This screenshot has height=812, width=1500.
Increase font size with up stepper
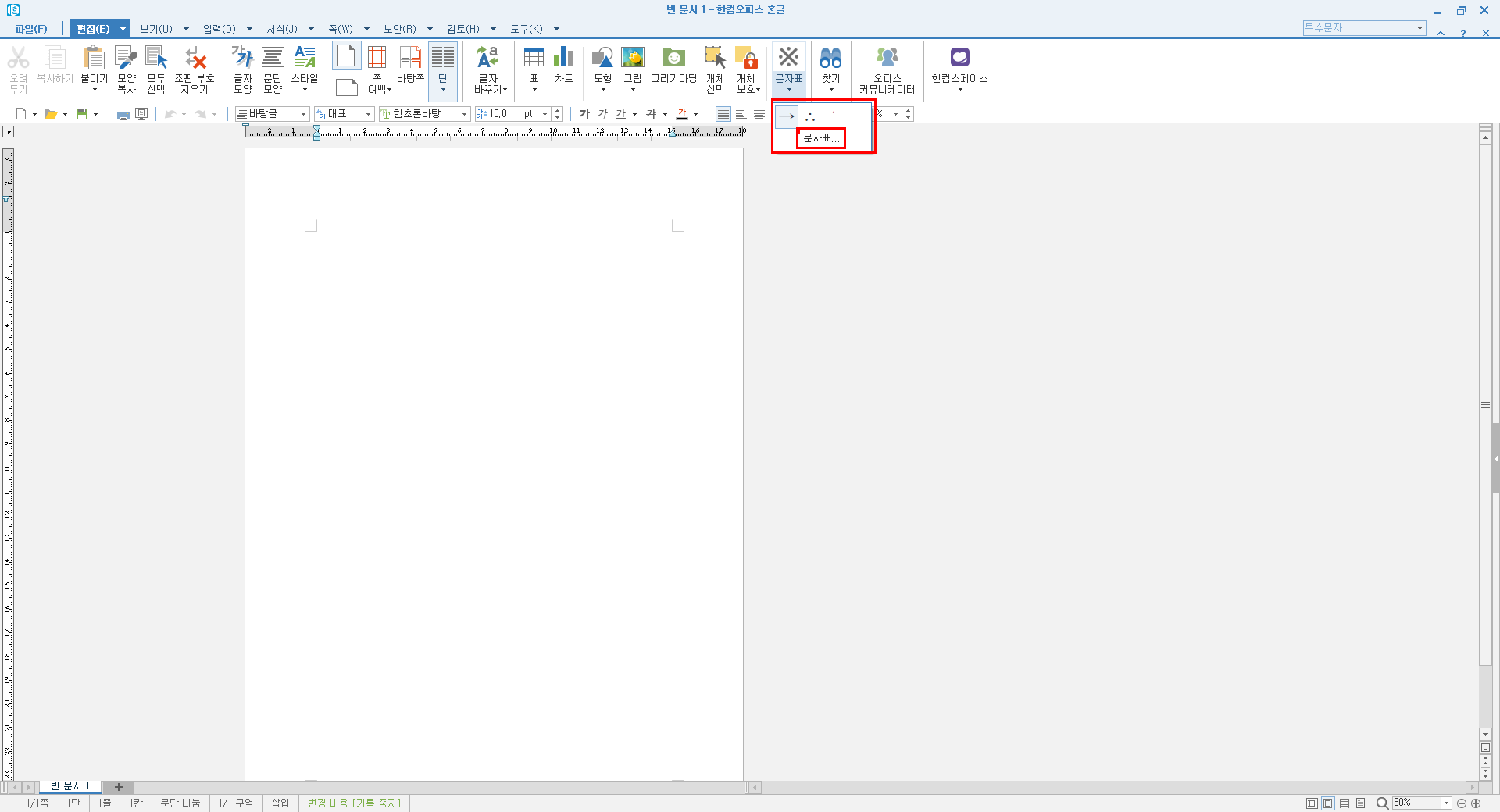coord(557,111)
